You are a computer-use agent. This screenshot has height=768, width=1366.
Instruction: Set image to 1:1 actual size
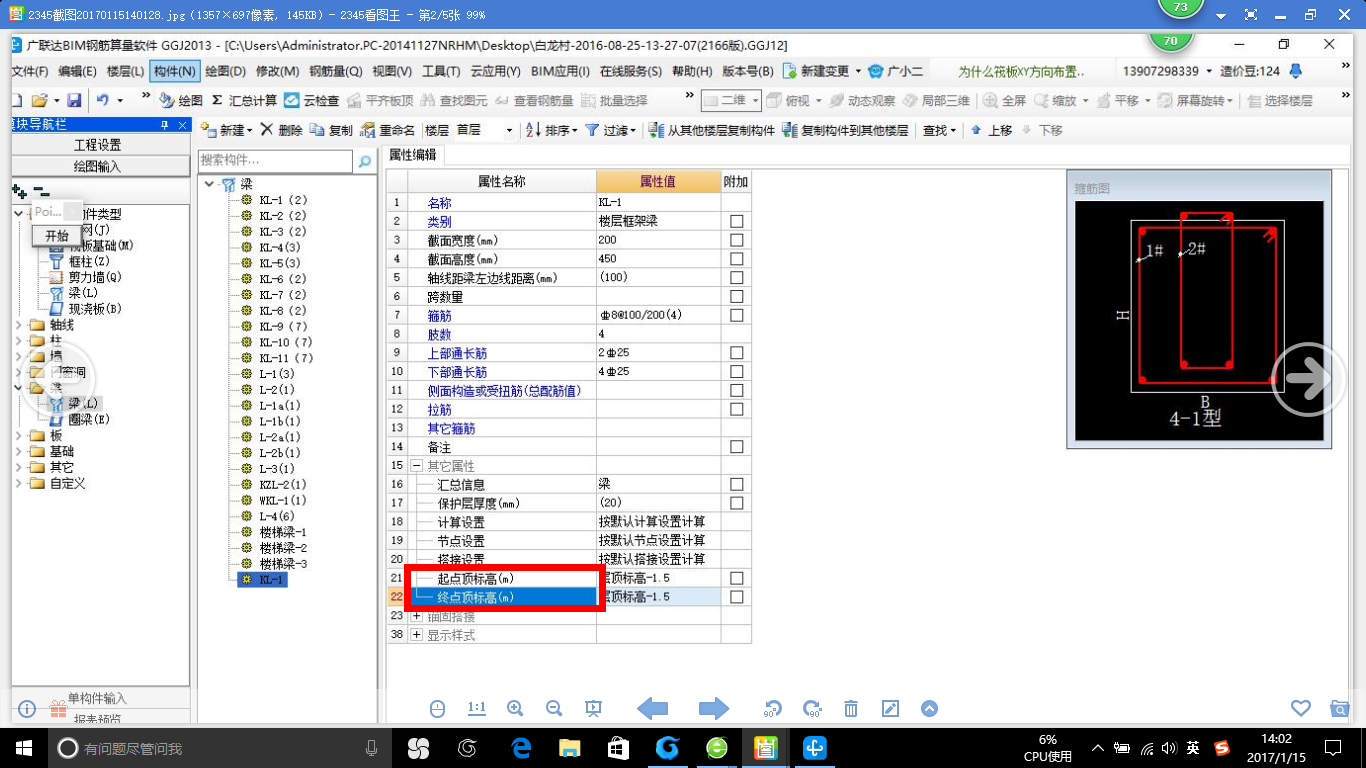[x=477, y=708]
